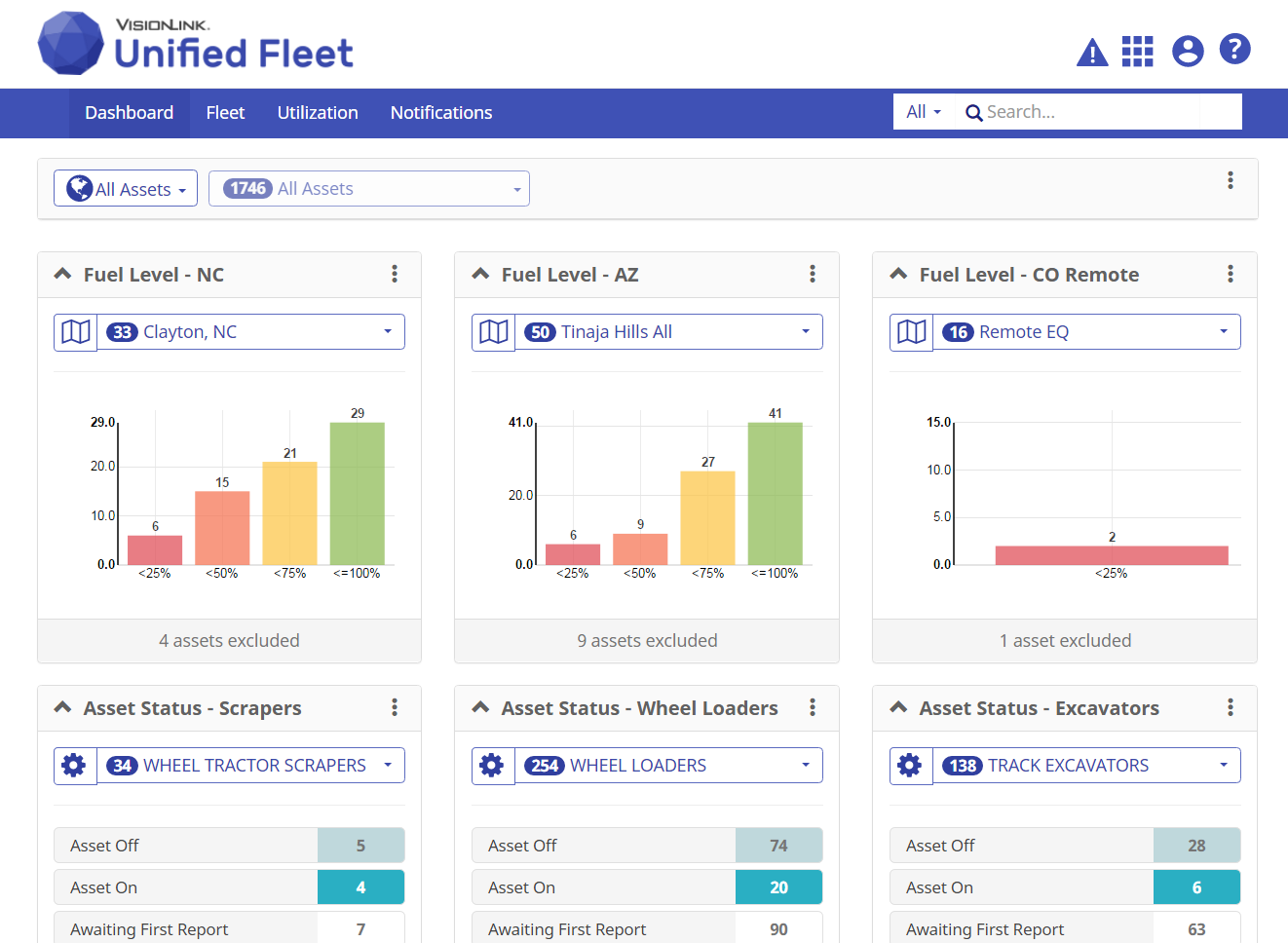Open the alerts warning triangle icon
Viewport: 1288px width, 943px height.
pos(1091,52)
